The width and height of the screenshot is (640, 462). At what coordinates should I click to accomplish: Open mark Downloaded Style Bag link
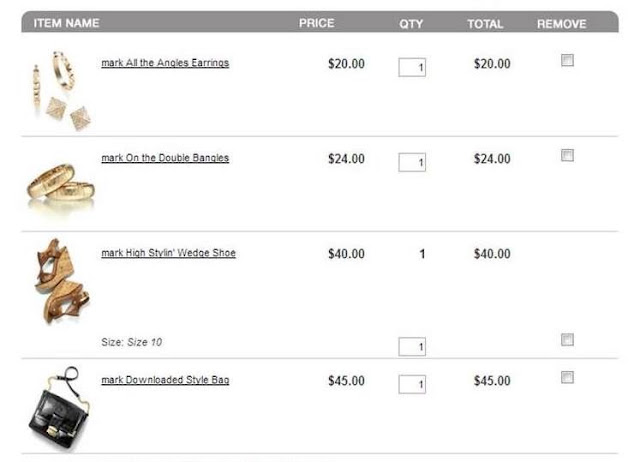pyautogui.click(x=165, y=380)
